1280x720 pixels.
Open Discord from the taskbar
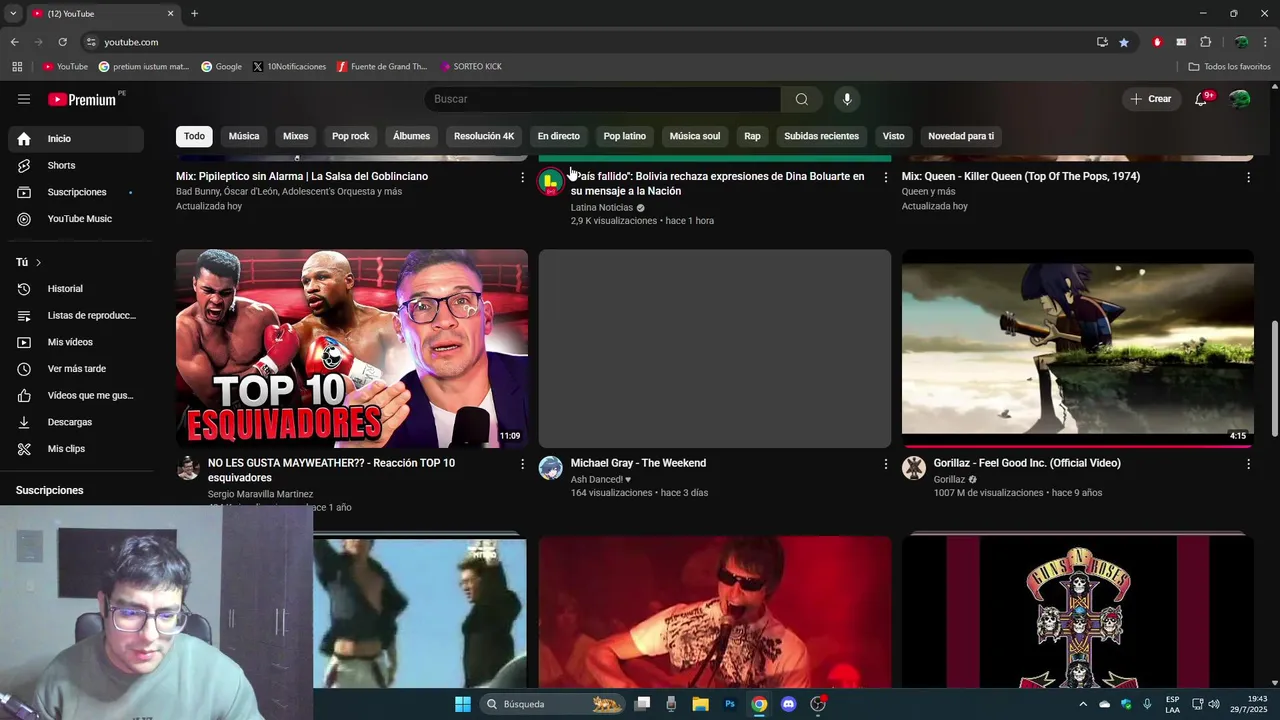pyautogui.click(x=788, y=704)
